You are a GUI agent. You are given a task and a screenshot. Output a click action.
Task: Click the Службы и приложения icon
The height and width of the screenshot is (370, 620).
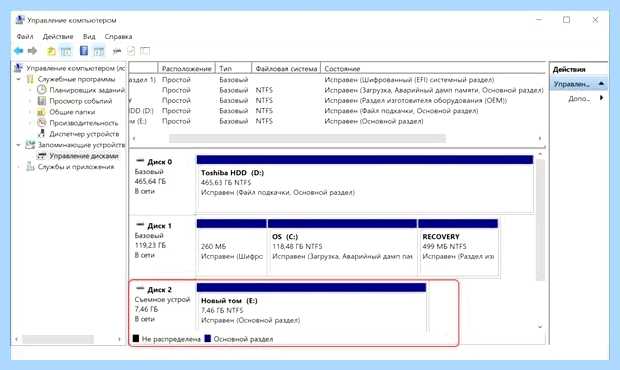point(30,166)
